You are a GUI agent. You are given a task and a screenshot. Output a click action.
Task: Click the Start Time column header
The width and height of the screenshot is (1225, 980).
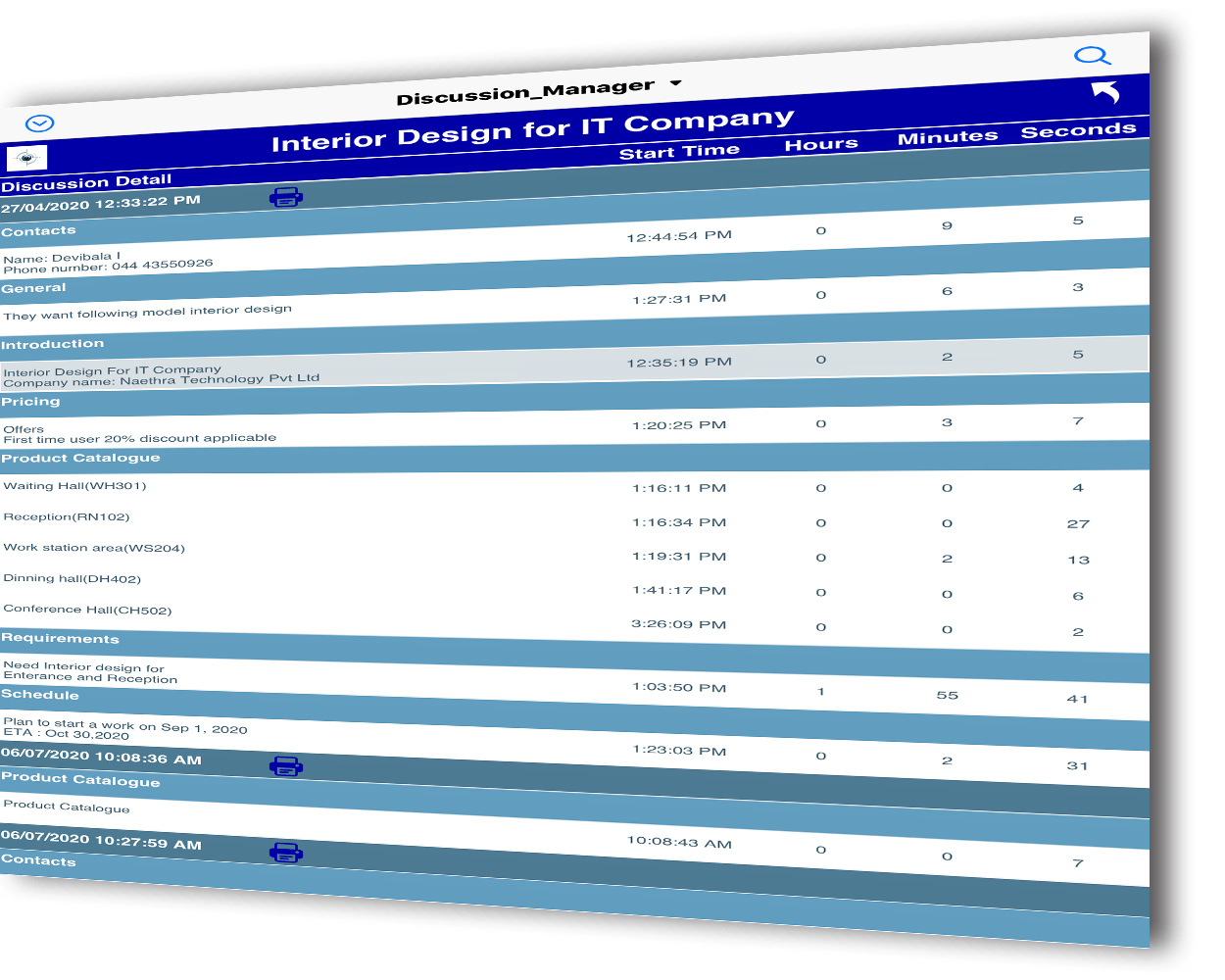point(679,152)
